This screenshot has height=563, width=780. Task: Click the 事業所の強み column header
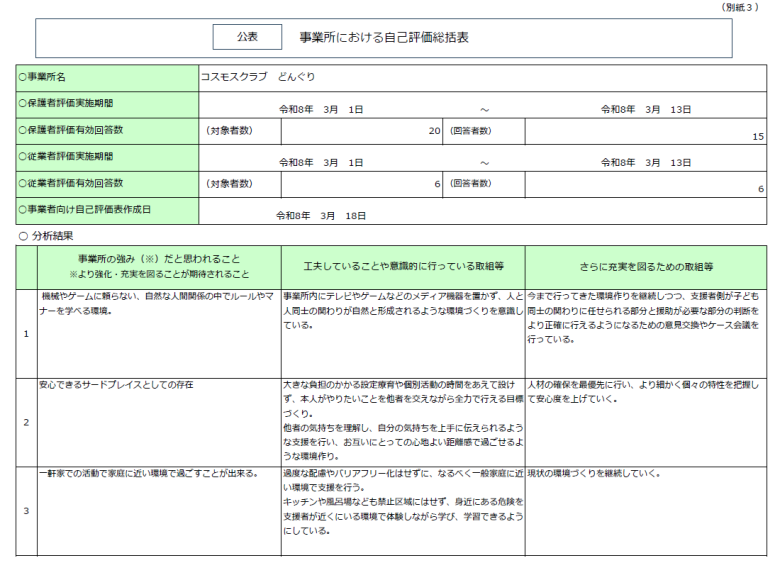(159, 266)
